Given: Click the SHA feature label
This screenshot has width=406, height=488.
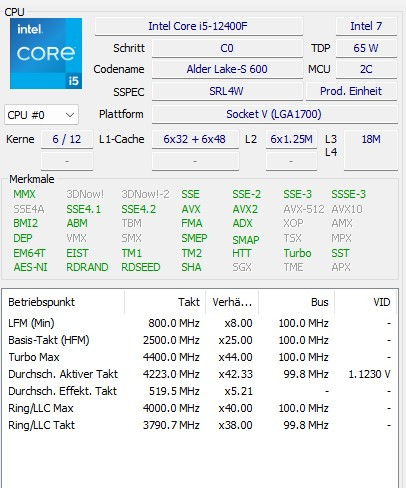Looking at the screenshot, I should click(191, 267).
